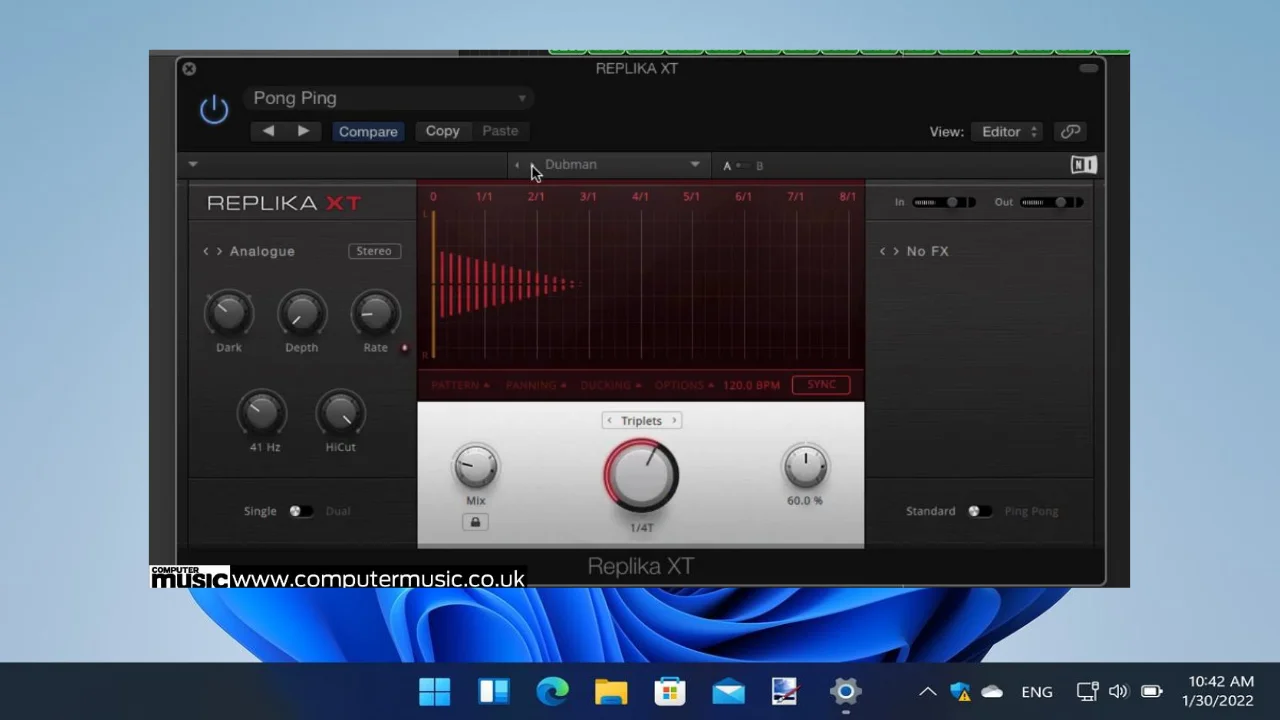Viewport: 1280px width, 720px height.
Task: Click the HiCut knob
Action: [340, 412]
